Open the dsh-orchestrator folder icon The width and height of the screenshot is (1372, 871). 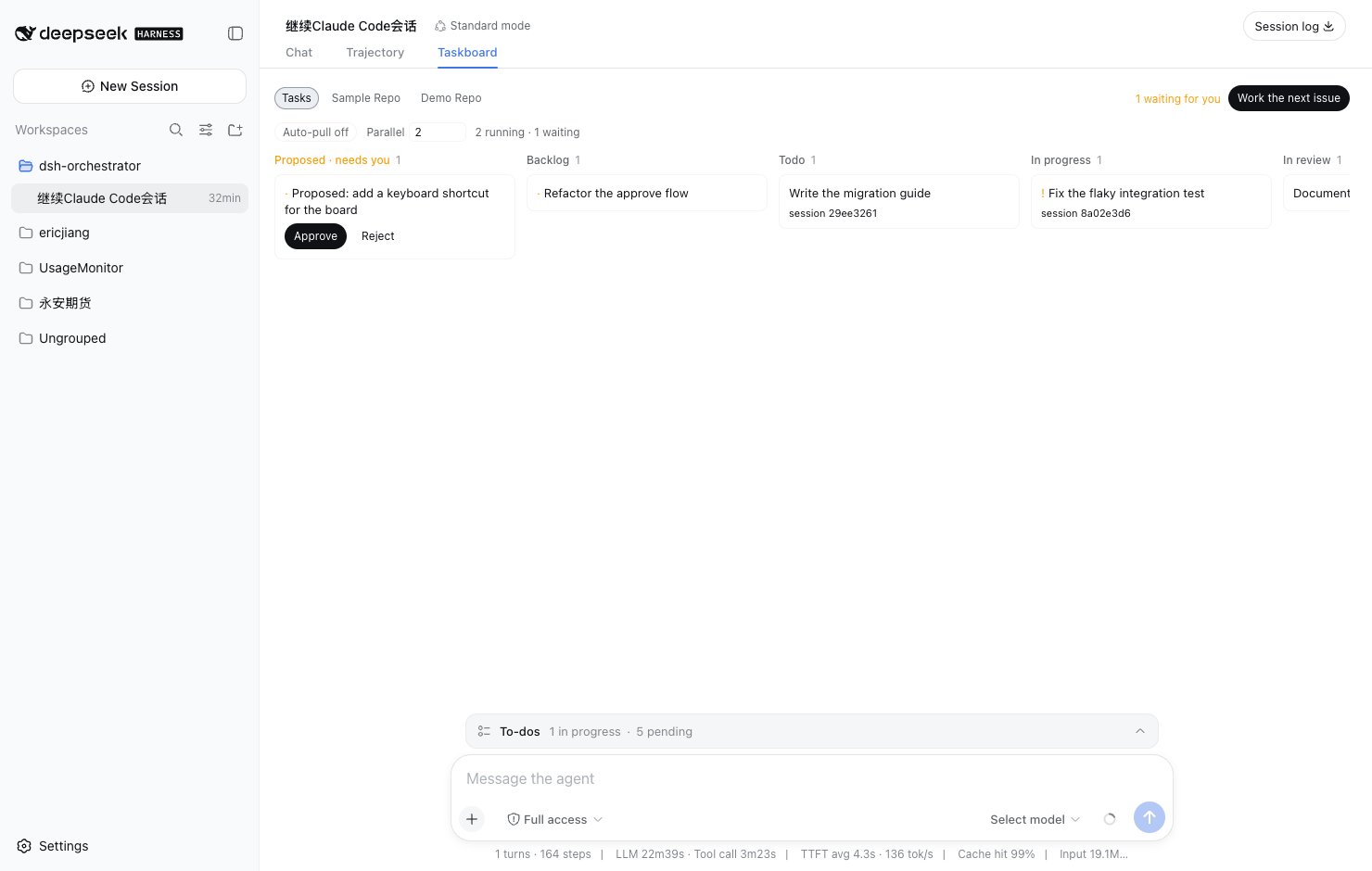pos(26,166)
